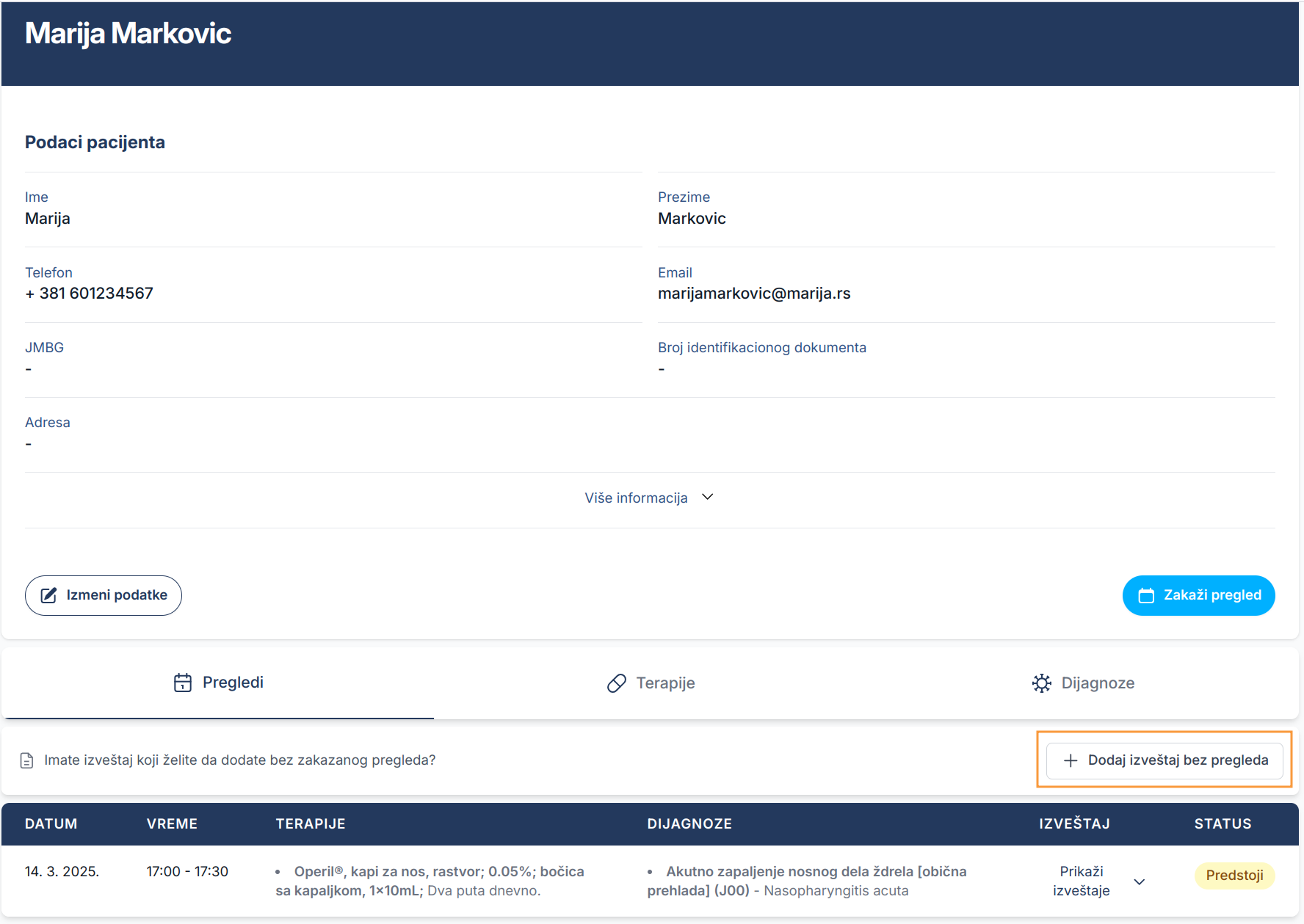Click the document icon next to report question
This screenshot has height=924, width=1304.
27,760
